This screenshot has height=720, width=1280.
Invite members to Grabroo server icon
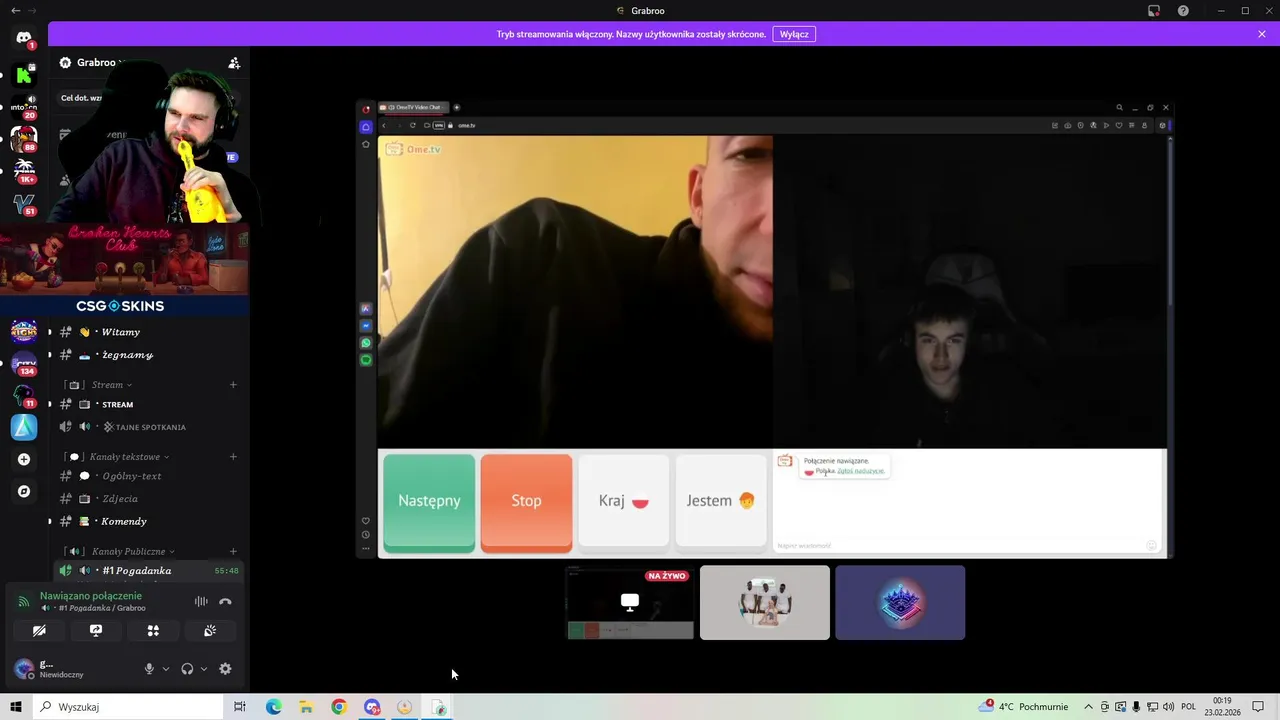234,62
